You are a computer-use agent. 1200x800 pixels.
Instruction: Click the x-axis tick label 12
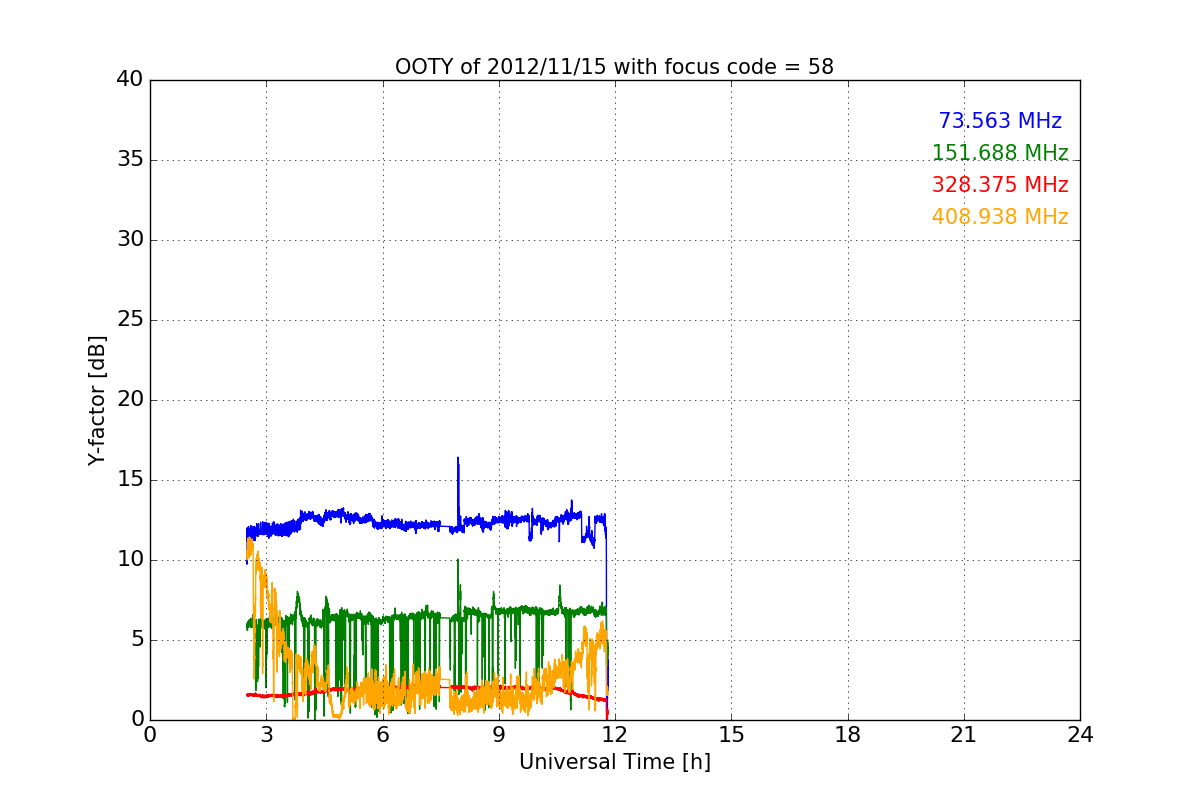[615, 735]
